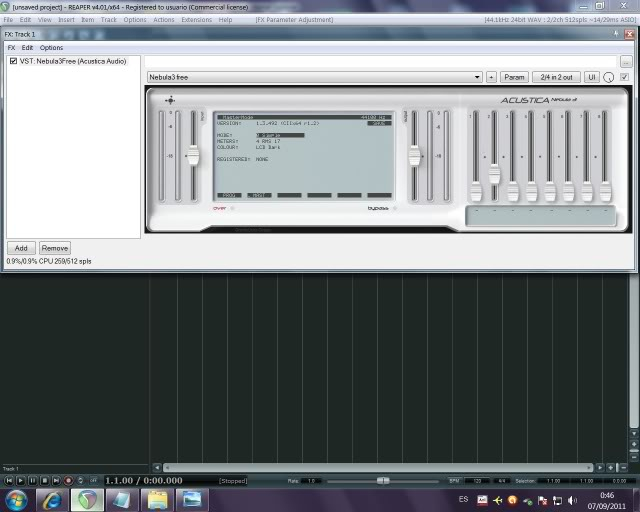
Task: Click the audio device info in menu bar
Action: (x=560, y=20)
